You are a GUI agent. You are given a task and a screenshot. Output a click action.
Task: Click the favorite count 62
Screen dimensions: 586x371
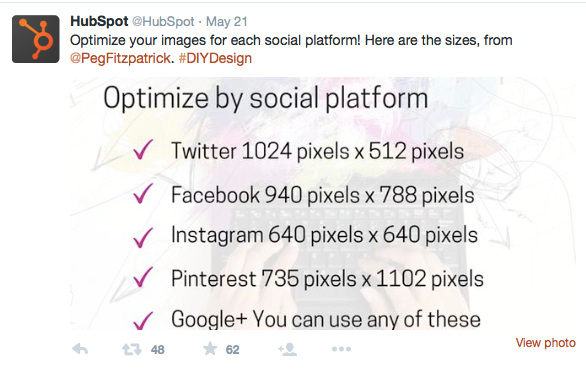[x=232, y=350]
